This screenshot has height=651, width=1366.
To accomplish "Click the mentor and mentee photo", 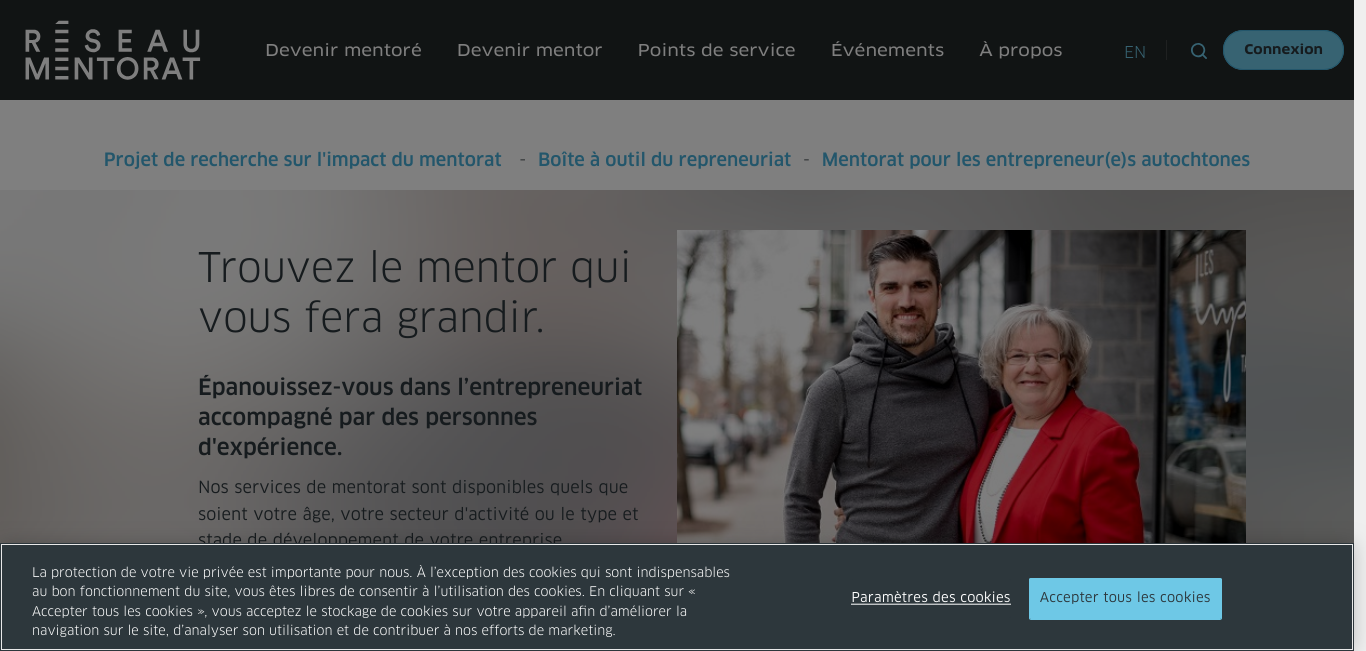I will coord(961,387).
